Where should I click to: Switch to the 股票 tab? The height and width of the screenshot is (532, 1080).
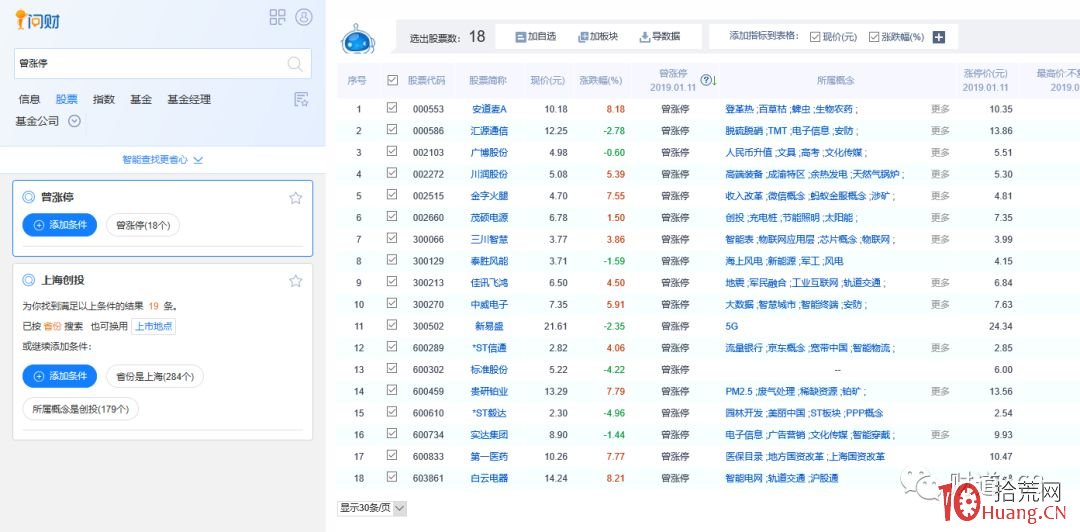[67, 99]
